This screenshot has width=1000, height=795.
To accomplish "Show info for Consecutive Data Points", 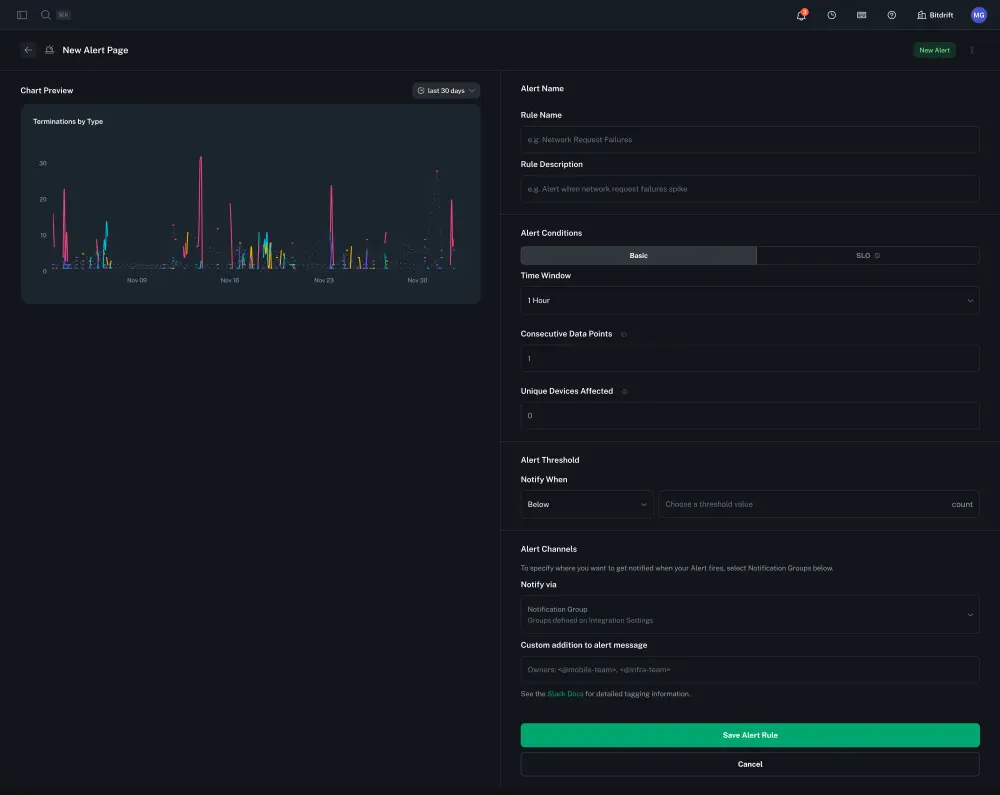I will coord(624,334).
